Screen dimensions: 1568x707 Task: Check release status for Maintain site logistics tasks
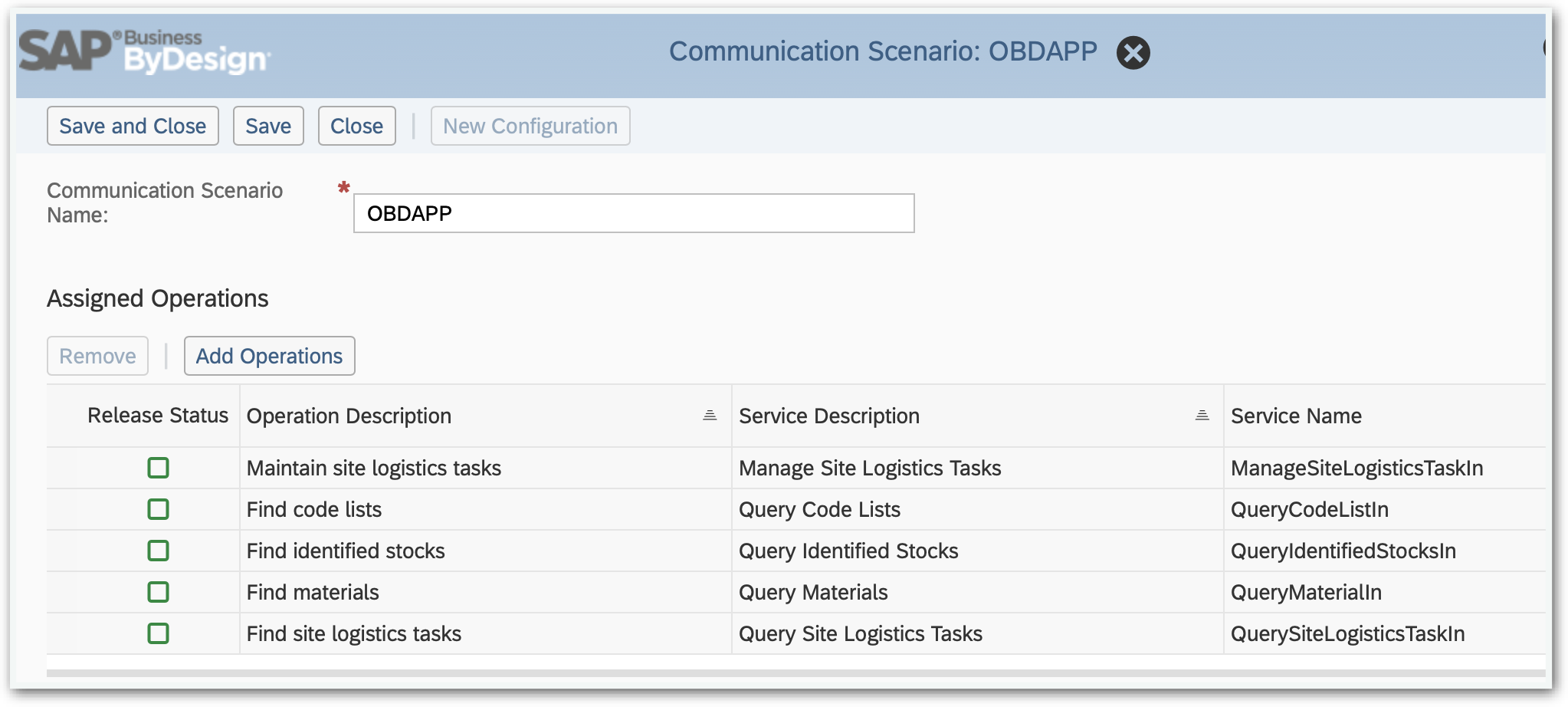pyautogui.click(x=159, y=468)
